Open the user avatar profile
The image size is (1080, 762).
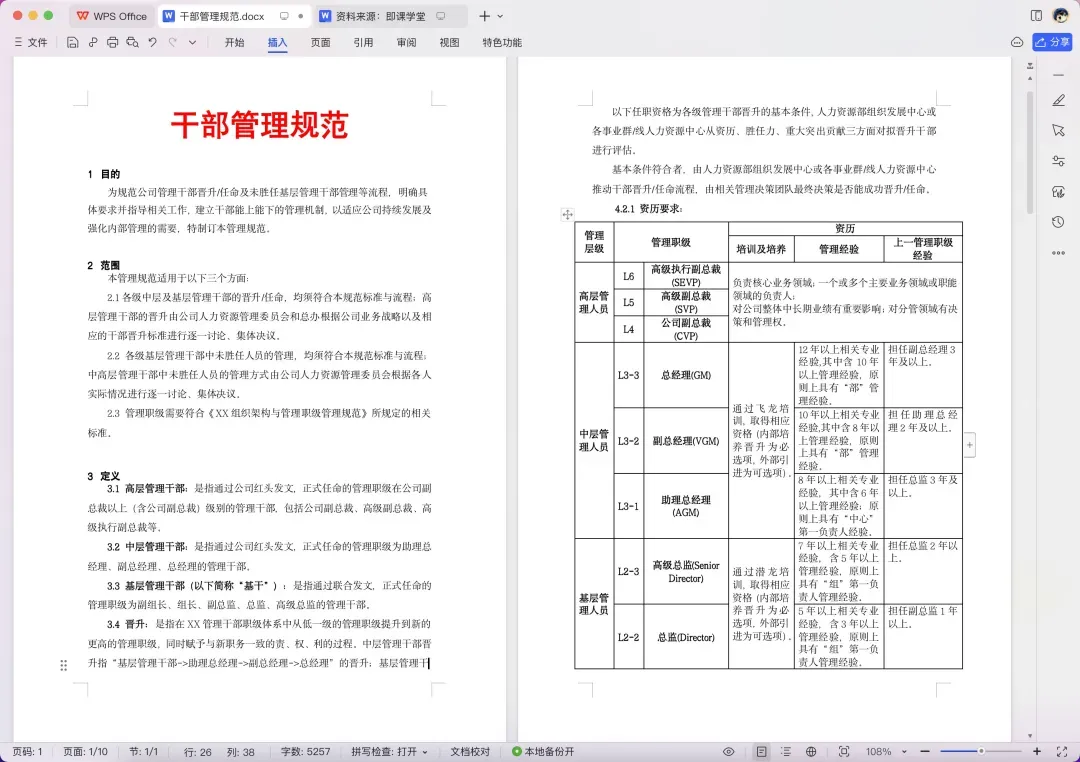coord(1061,15)
